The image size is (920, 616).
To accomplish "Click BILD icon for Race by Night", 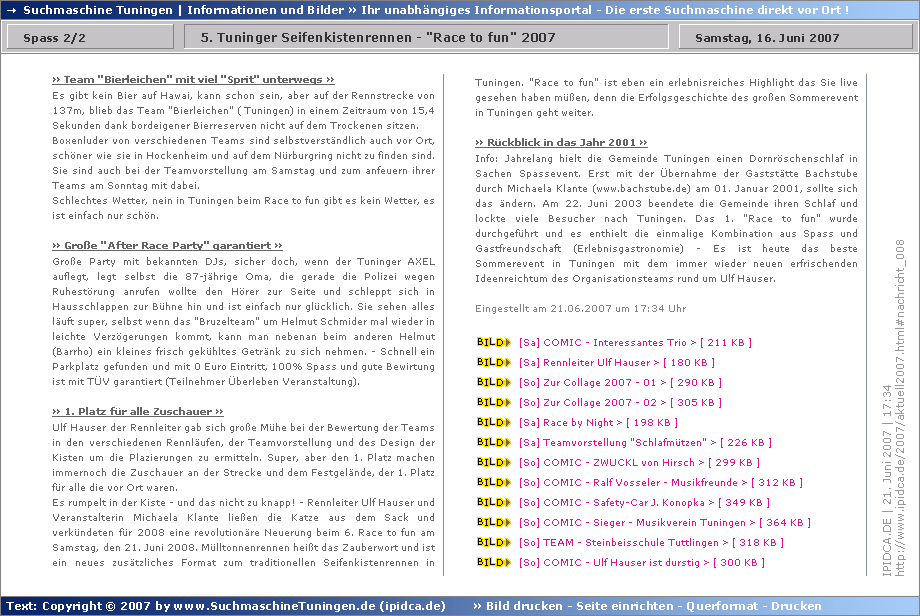I will [x=493, y=422].
